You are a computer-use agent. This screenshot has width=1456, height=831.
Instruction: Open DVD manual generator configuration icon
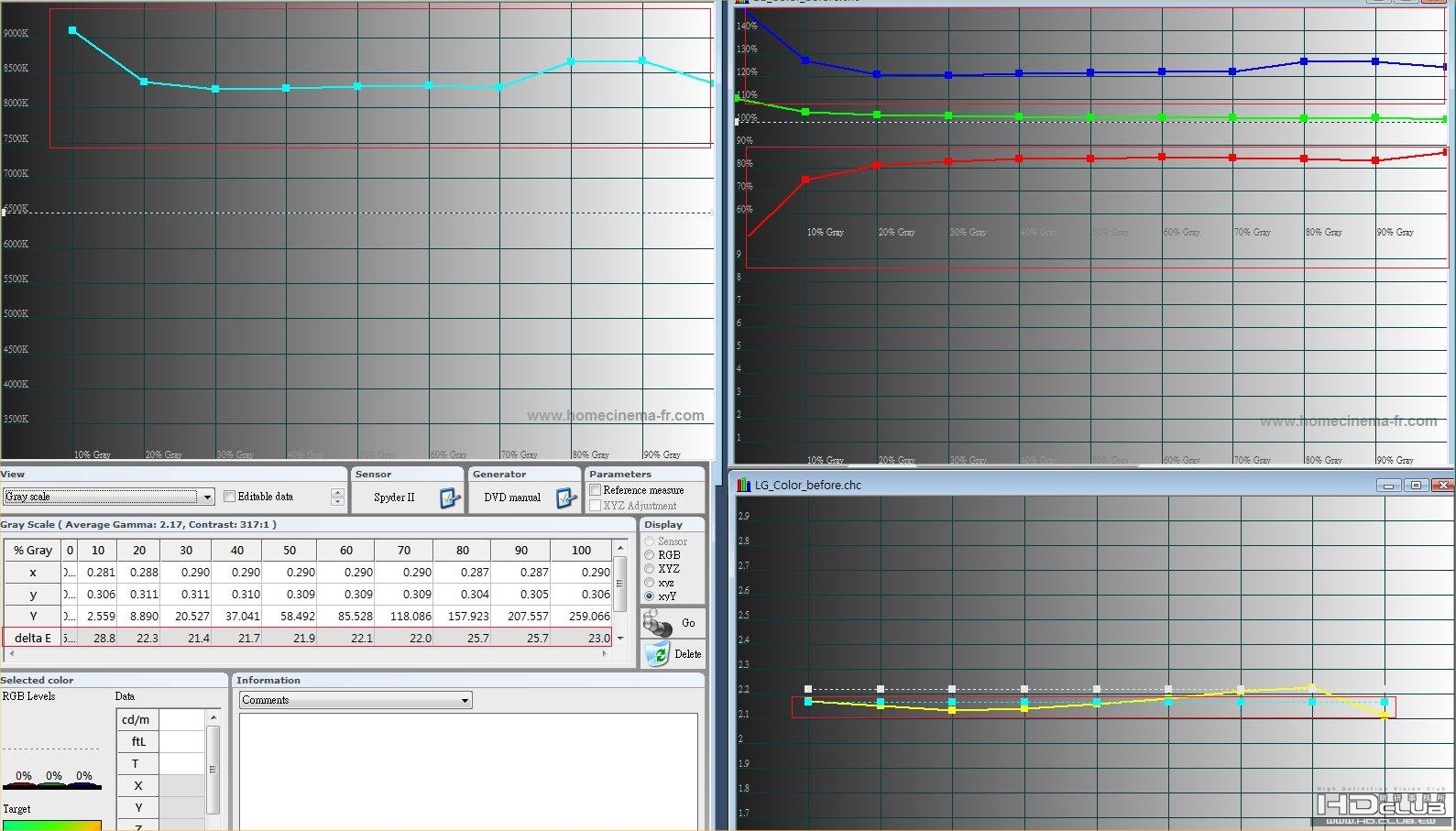566,498
